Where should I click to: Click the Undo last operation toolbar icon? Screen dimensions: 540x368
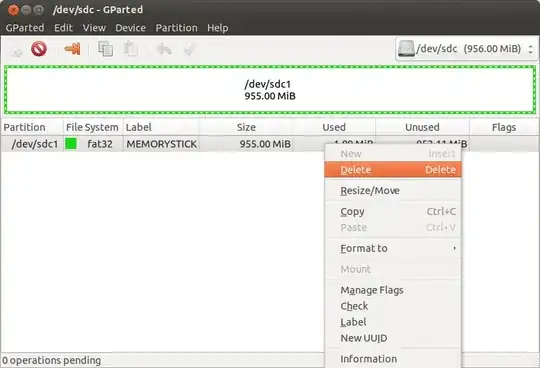pos(164,49)
